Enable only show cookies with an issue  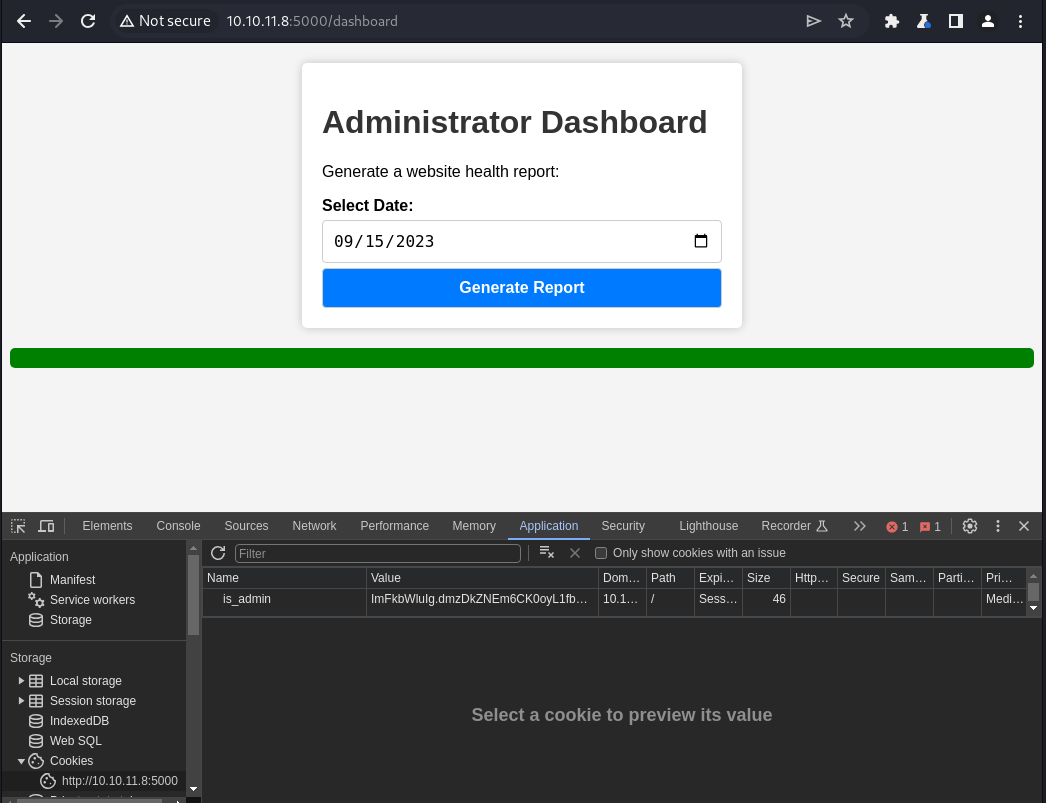point(601,552)
